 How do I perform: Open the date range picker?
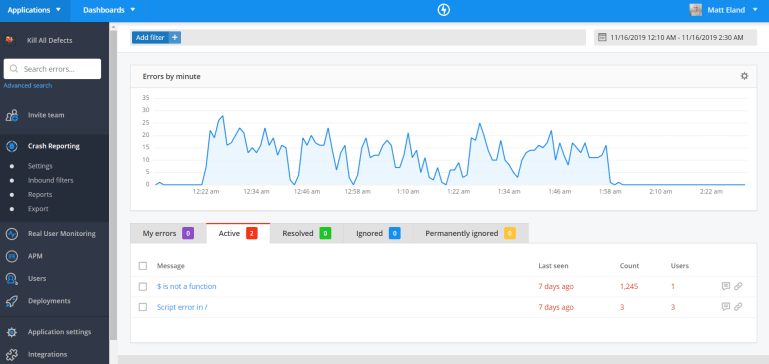[675, 37]
